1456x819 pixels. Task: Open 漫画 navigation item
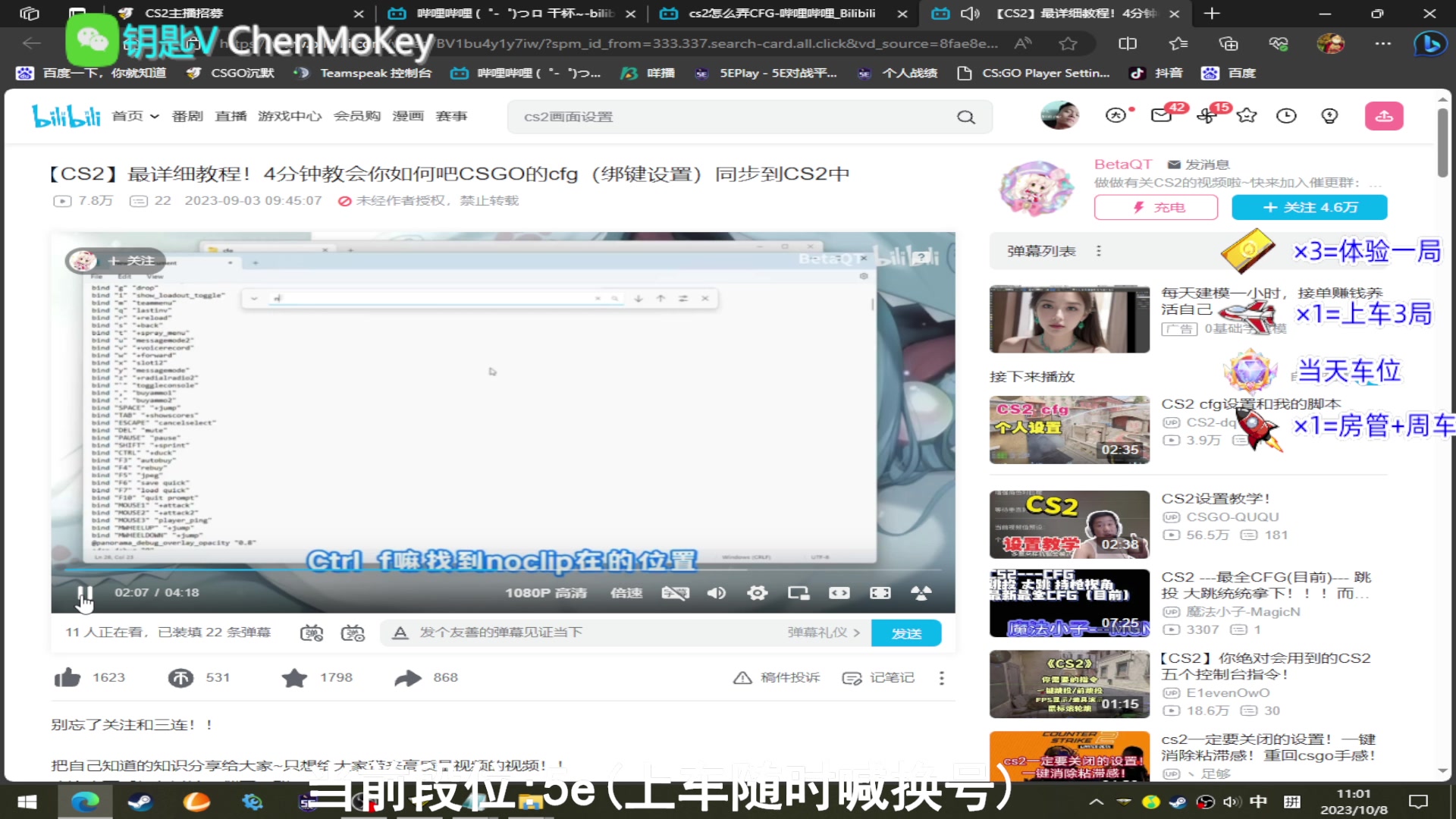click(x=408, y=116)
